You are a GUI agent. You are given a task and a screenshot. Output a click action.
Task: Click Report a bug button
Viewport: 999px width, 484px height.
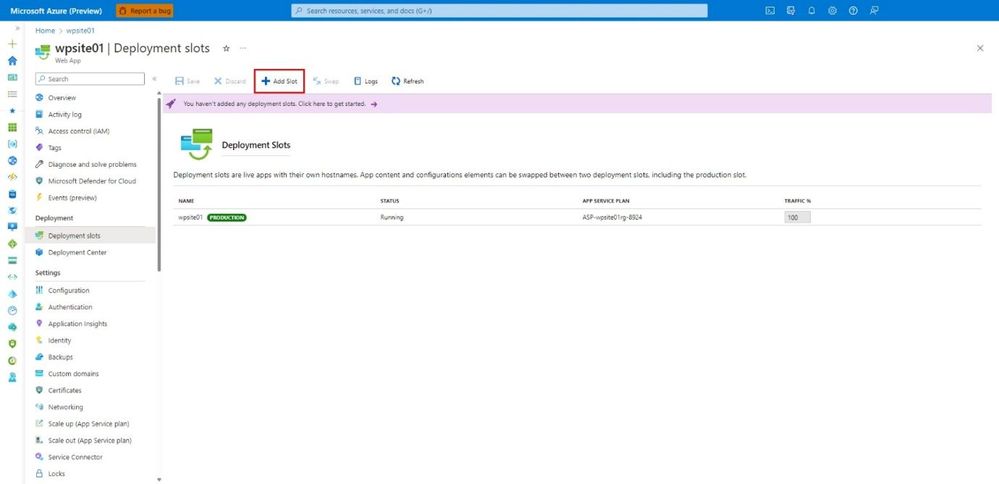pos(145,11)
